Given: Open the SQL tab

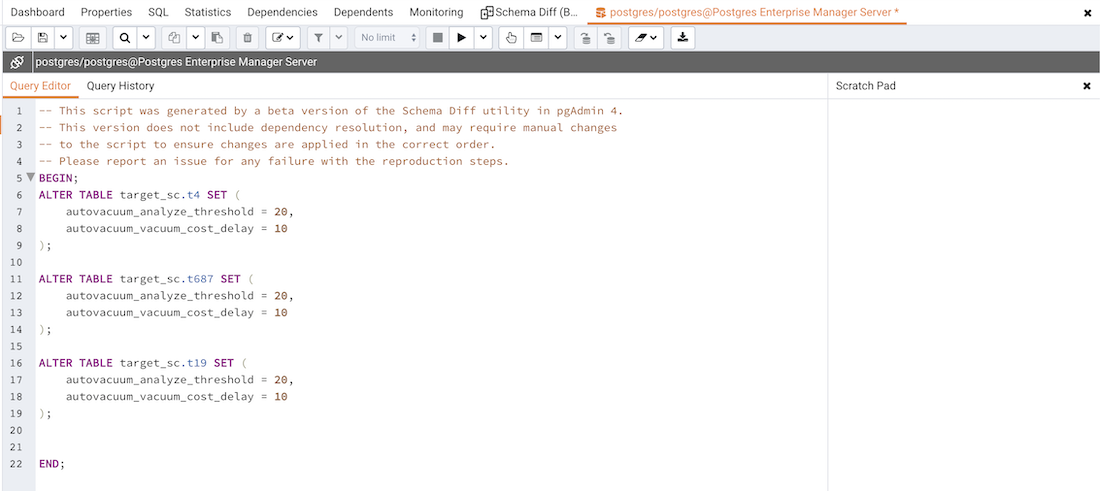Looking at the screenshot, I should [158, 12].
